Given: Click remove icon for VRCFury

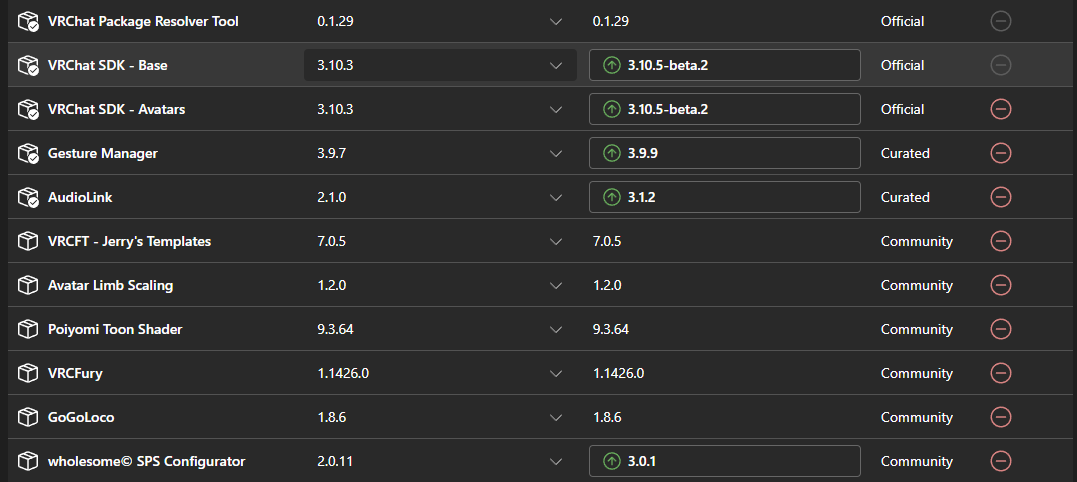Looking at the screenshot, I should pyautogui.click(x=1001, y=373).
